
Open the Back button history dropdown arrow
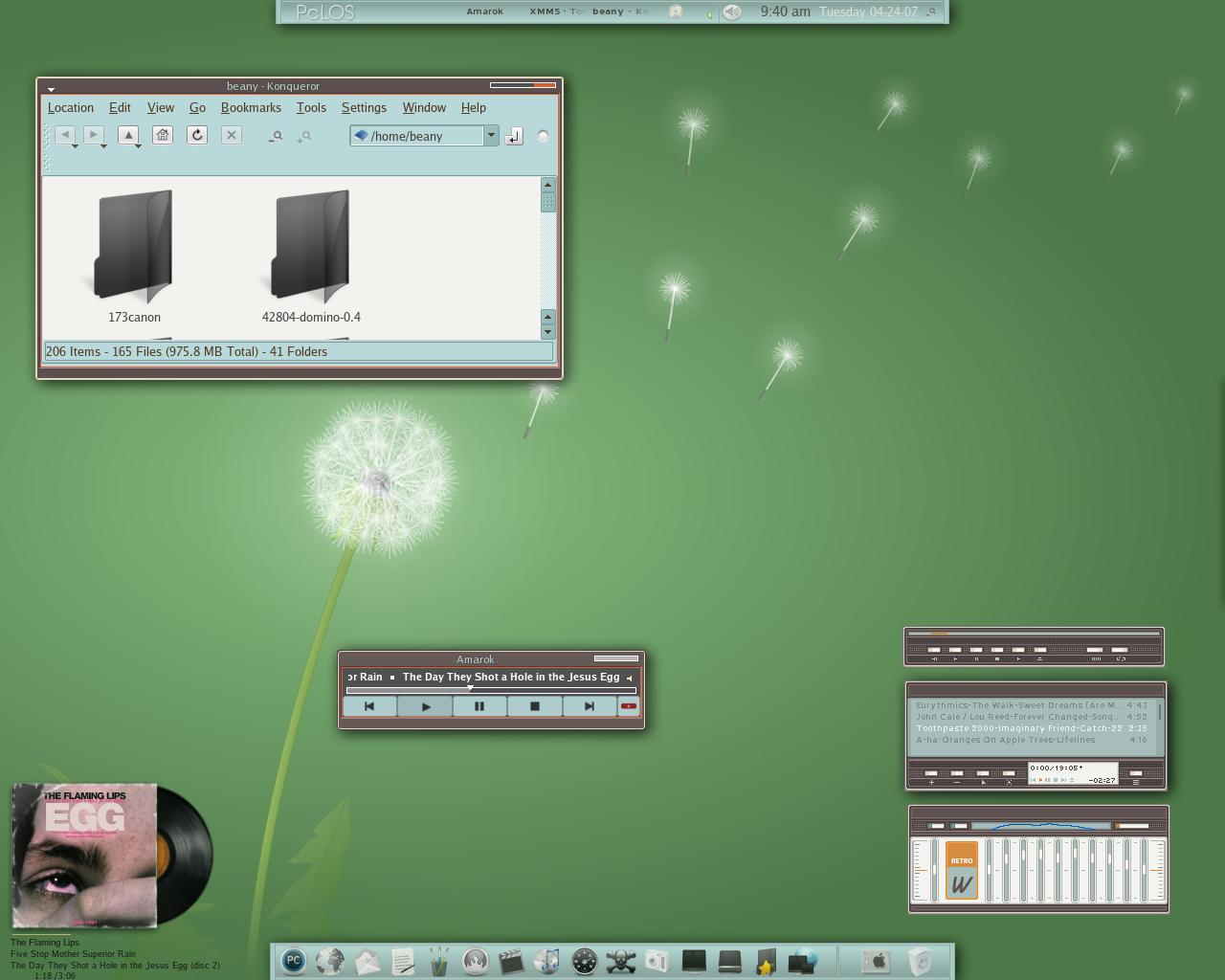pyautogui.click(x=75, y=146)
